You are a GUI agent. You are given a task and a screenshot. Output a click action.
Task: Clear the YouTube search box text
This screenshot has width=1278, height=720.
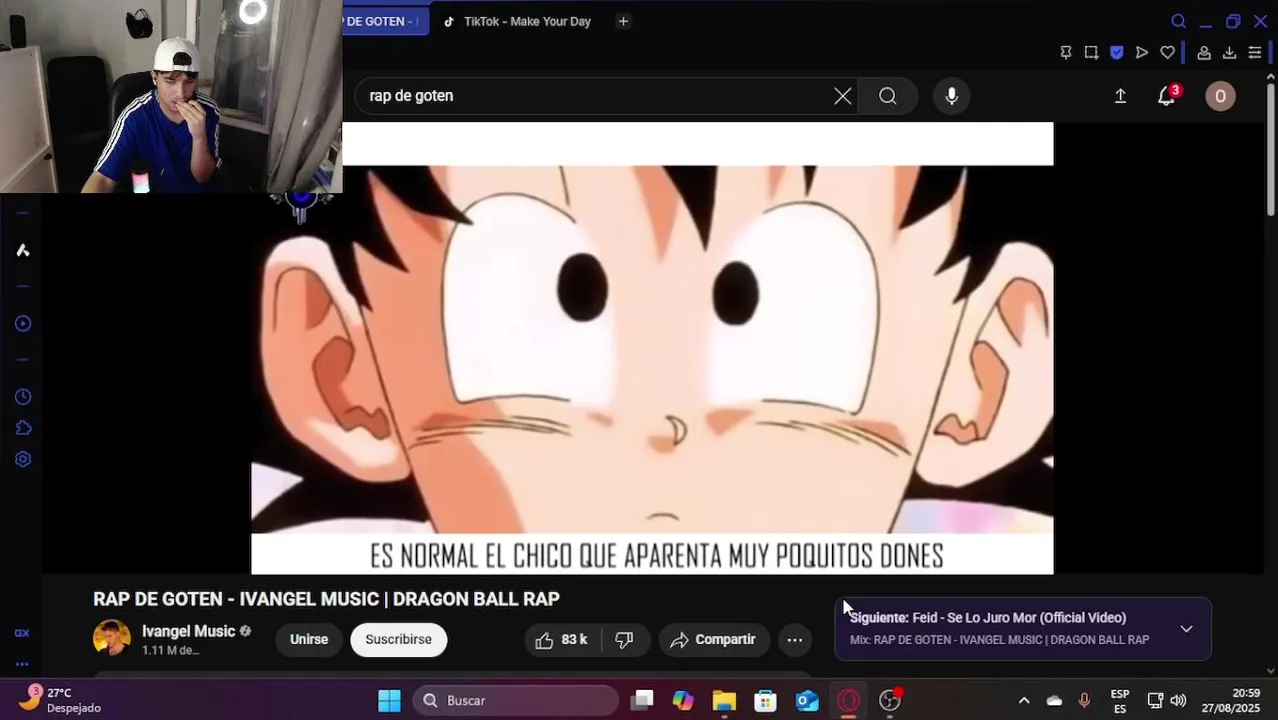pyautogui.click(x=843, y=96)
